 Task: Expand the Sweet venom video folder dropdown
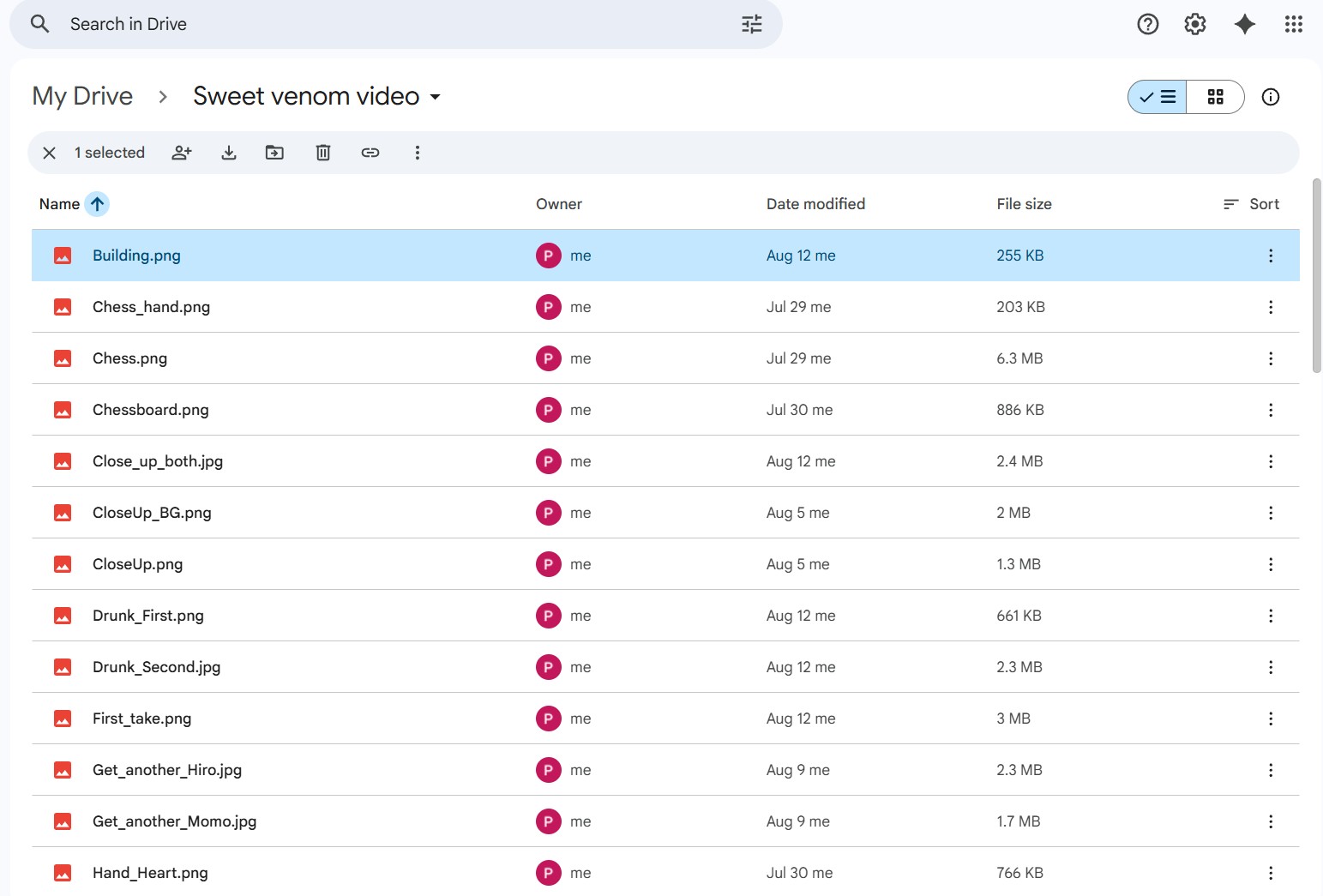click(x=436, y=97)
